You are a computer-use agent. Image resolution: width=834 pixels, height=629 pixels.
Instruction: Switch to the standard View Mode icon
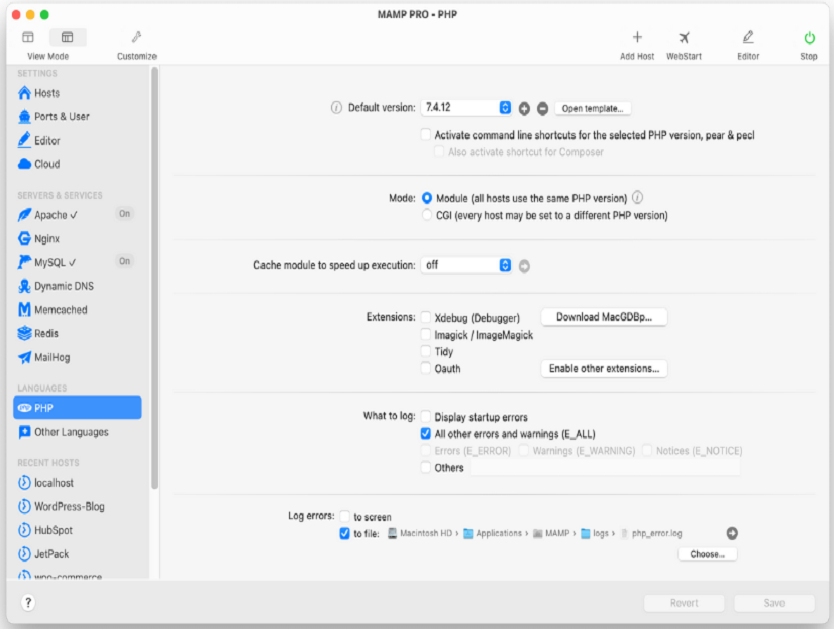point(28,37)
